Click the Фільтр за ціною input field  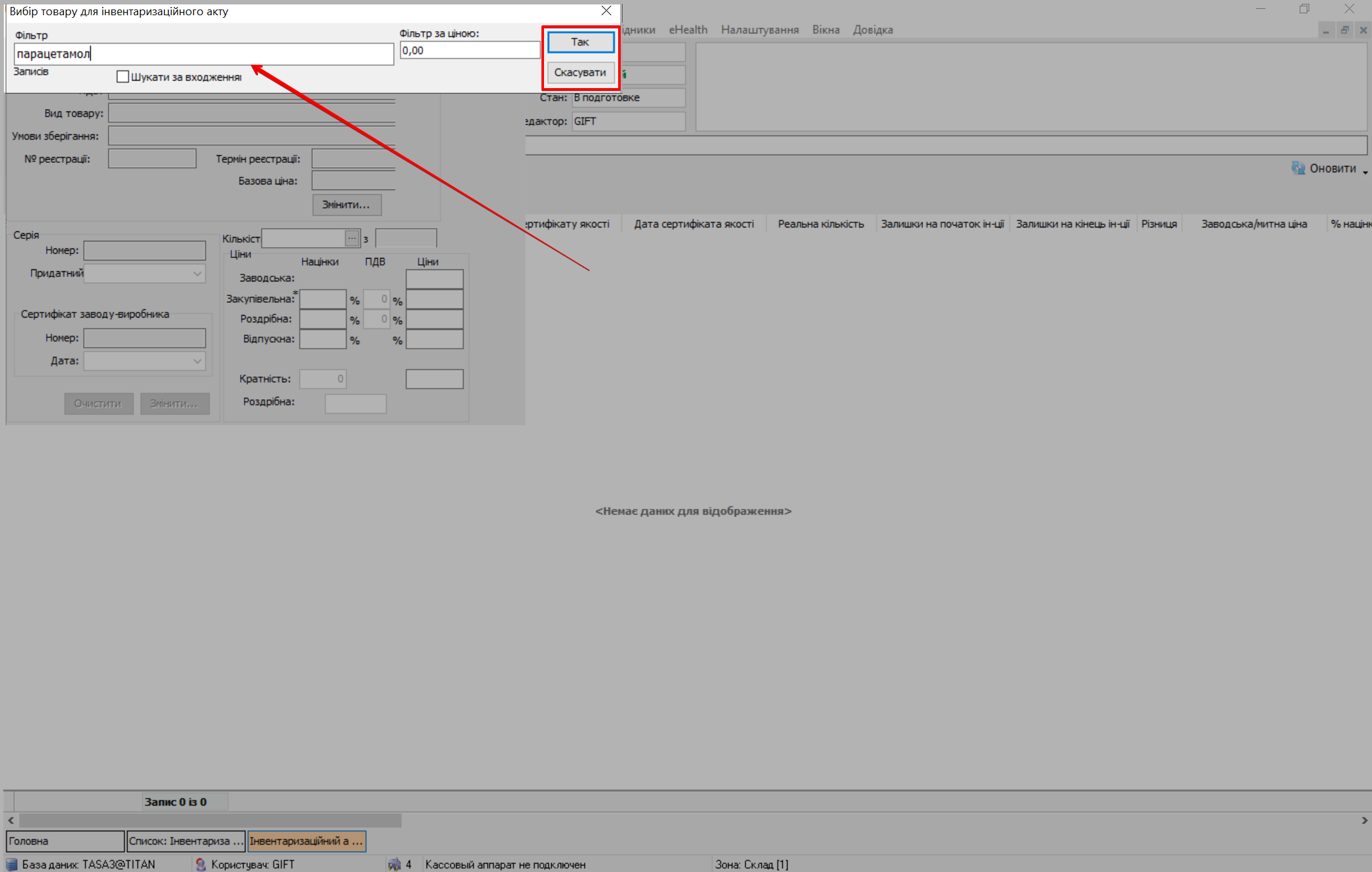[x=469, y=51]
